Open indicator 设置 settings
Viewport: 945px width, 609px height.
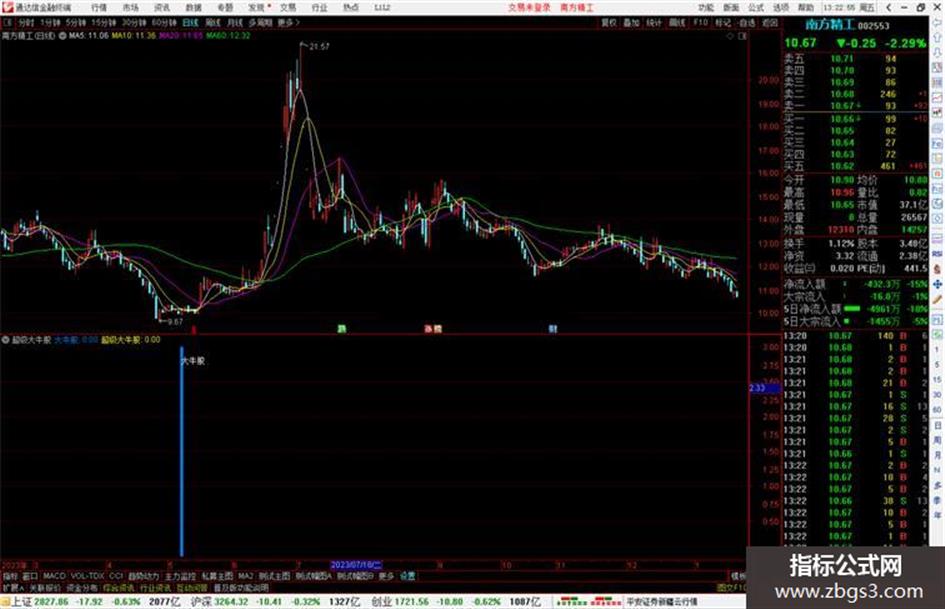pyautogui.click(x=407, y=576)
